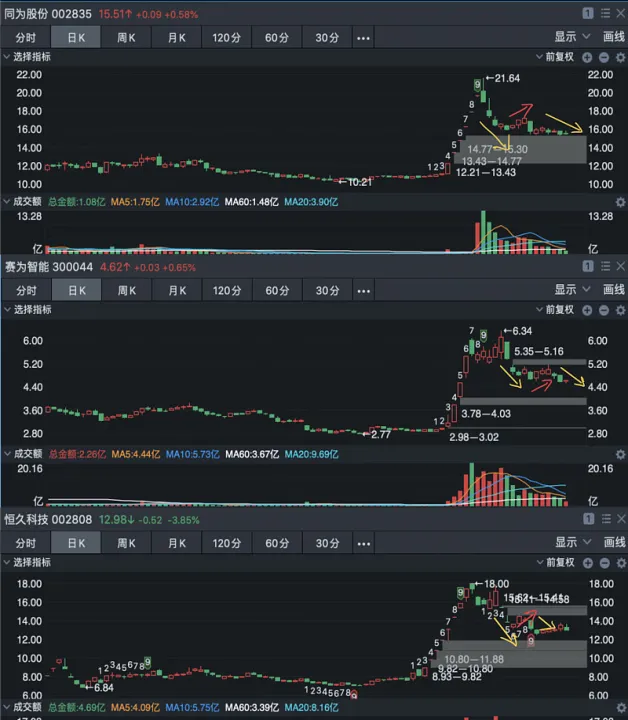Zoom in 同为股份 chart with plus icon
The height and width of the screenshot is (720, 628).
tap(587, 57)
